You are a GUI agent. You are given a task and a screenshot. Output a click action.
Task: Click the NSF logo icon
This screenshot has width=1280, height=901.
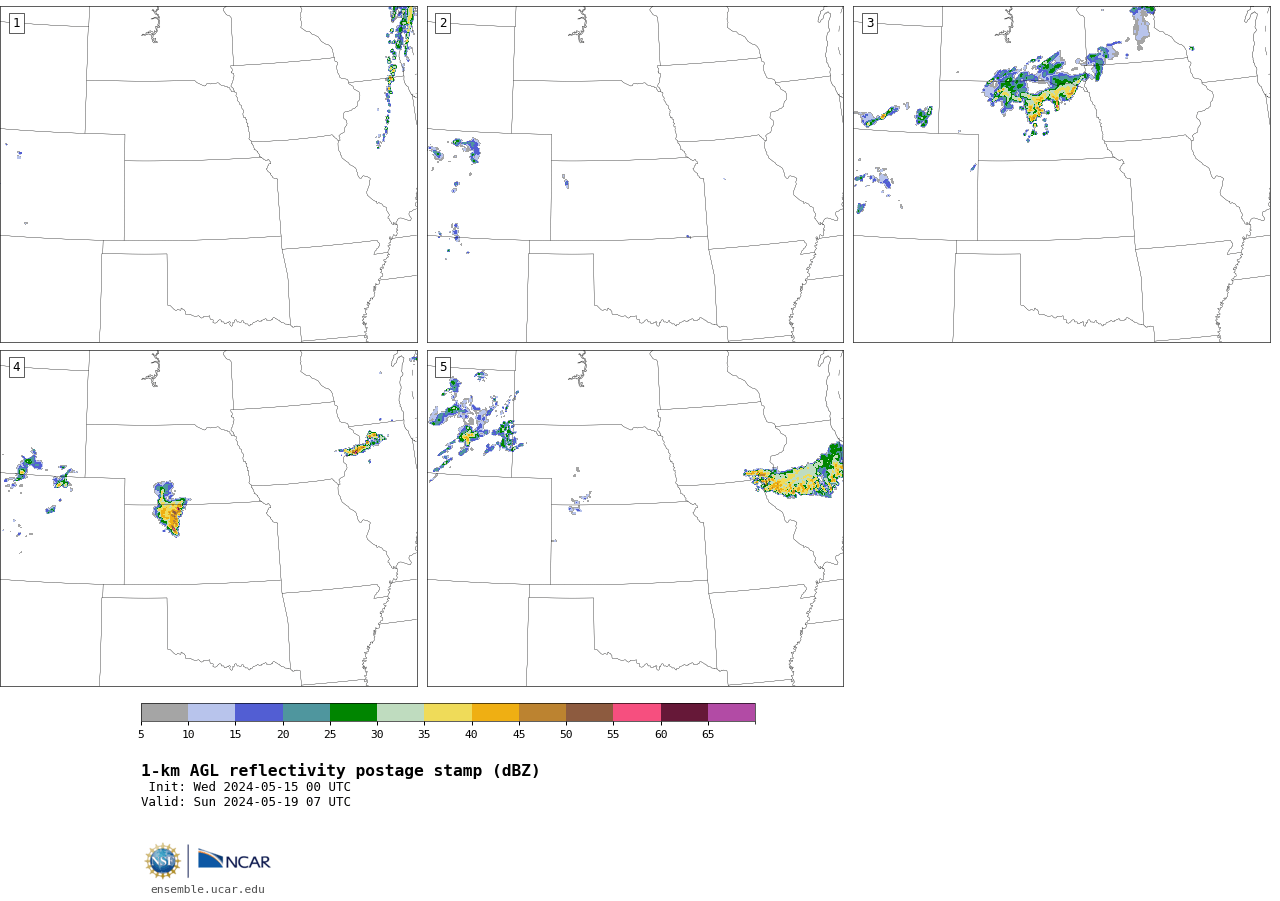click(x=163, y=861)
